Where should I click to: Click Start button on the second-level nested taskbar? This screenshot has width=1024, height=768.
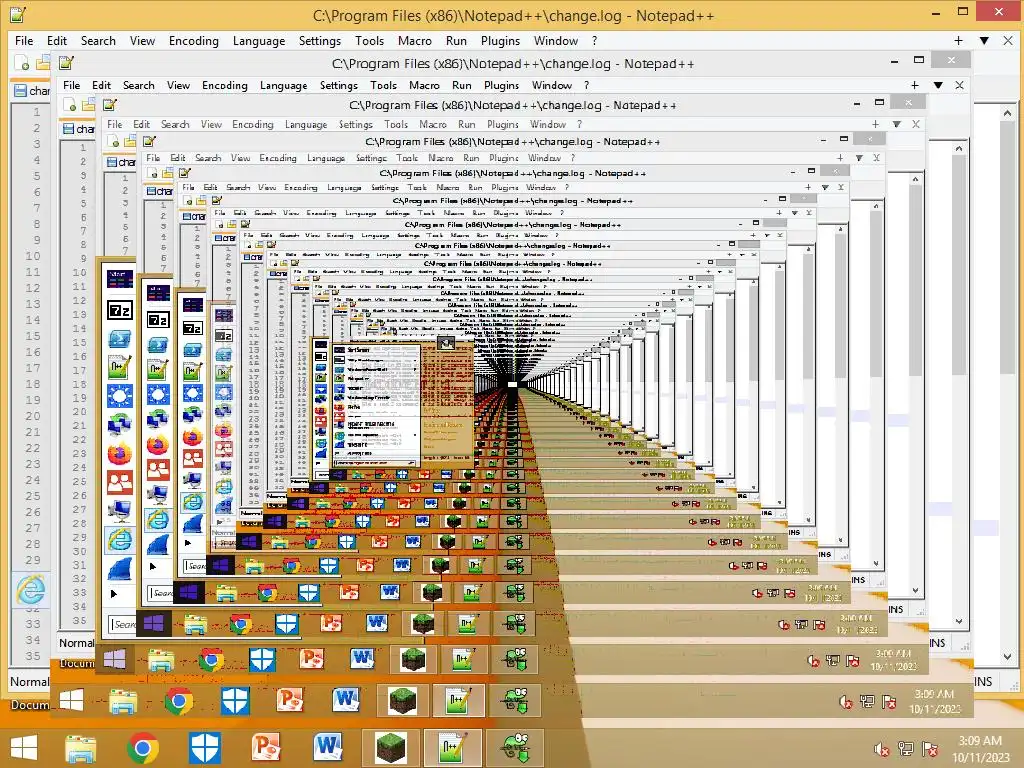pyautogui.click(x=71, y=700)
